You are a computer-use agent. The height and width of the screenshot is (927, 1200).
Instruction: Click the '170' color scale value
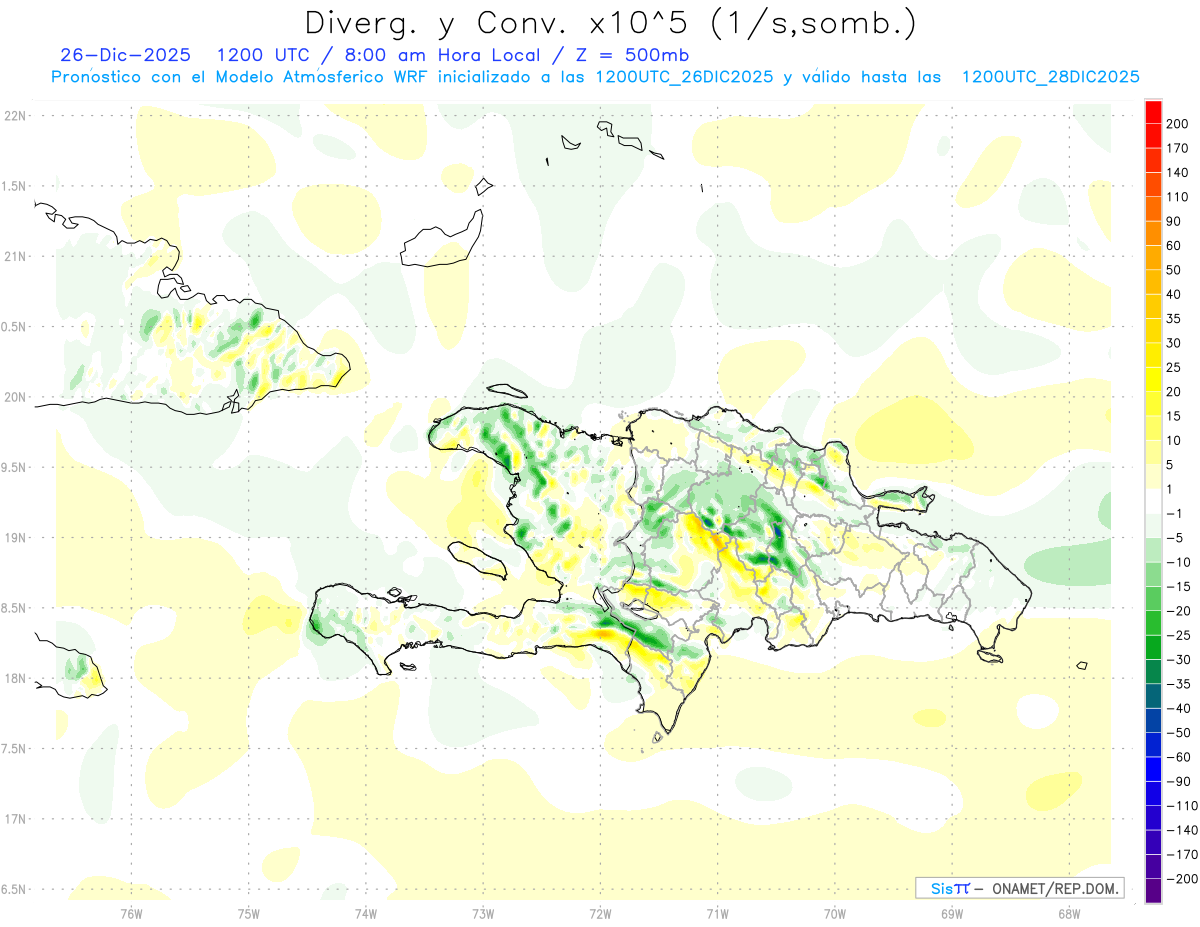click(1178, 148)
